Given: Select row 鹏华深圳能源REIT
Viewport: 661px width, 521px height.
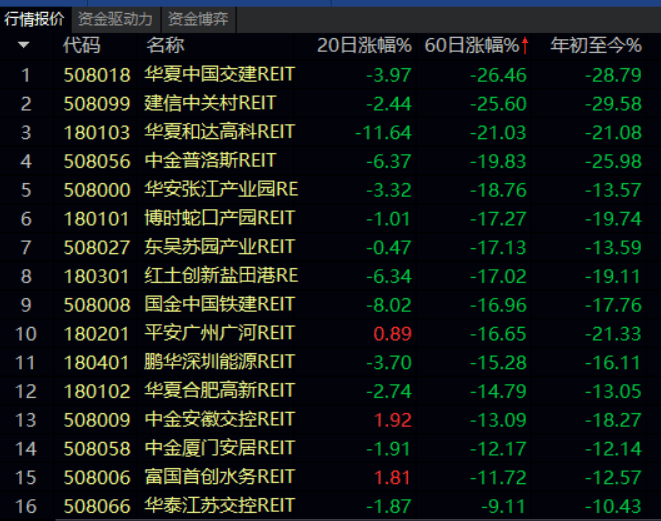Looking at the screenshot, I should point(330,362).
